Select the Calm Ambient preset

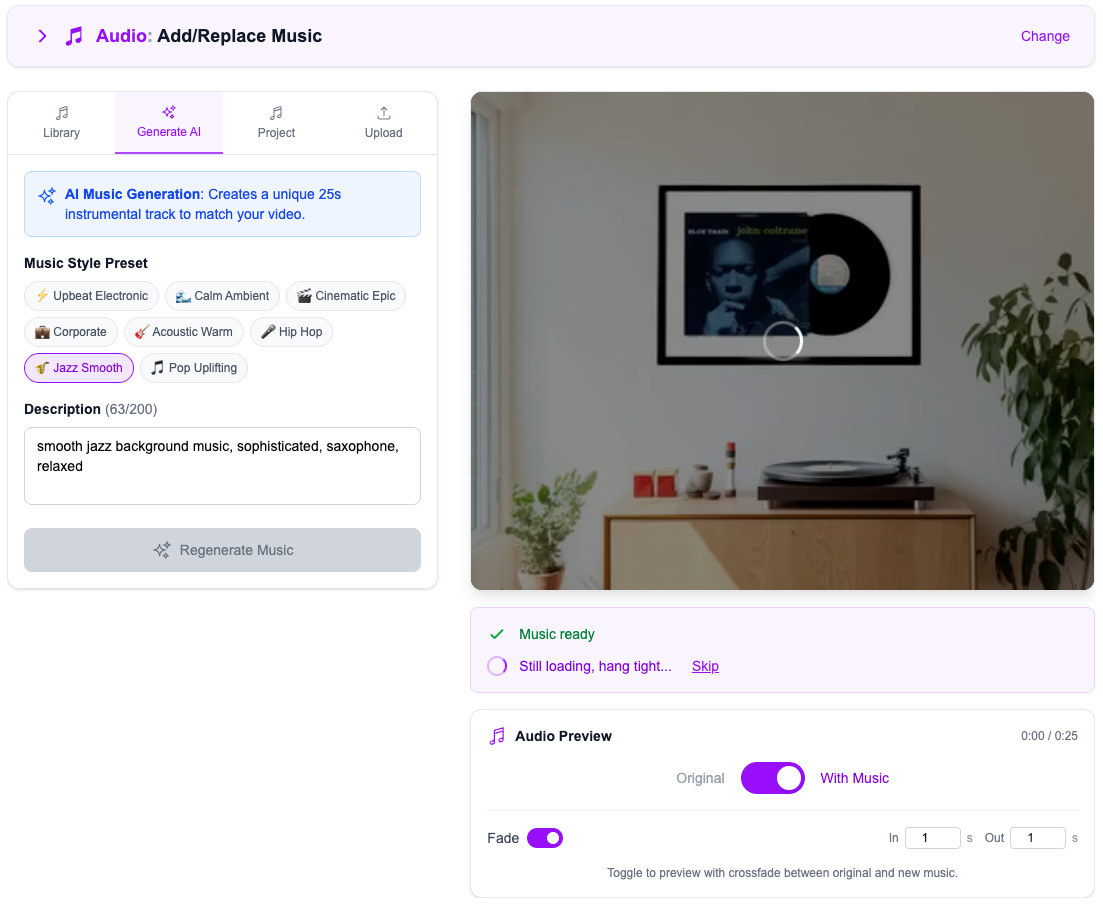pos(222,296)
